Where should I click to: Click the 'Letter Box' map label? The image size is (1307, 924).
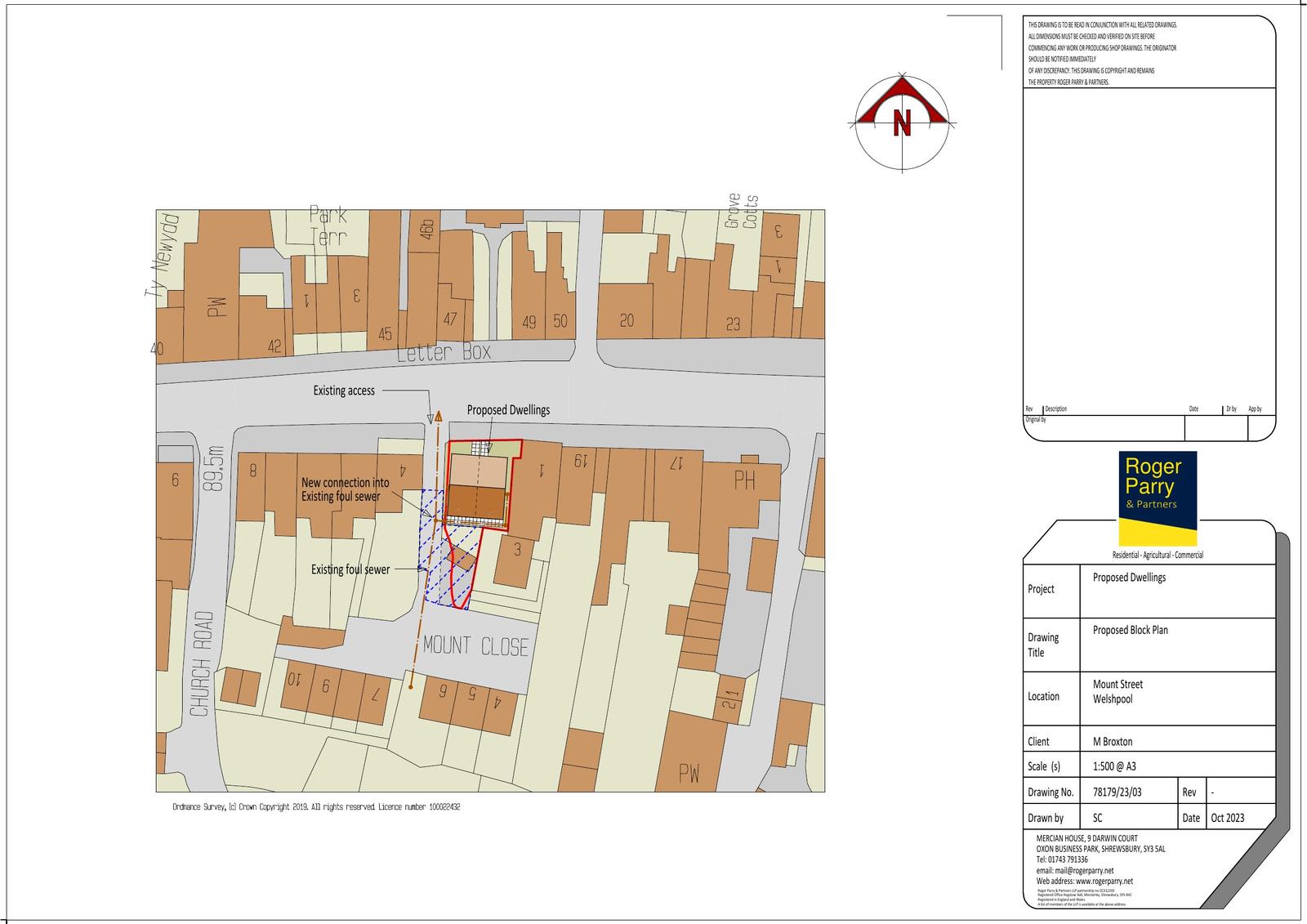pos(444,352)
